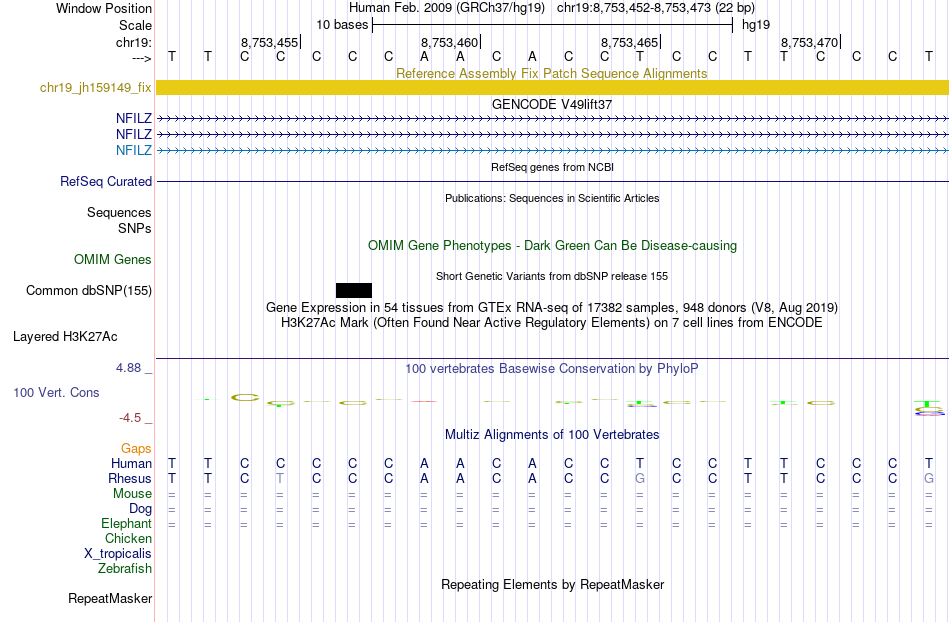Image resolution: width=950 pixels, height=622 pixels.
Task: Click the black Common dbSNP variant block
Action: tap(354, 290)
